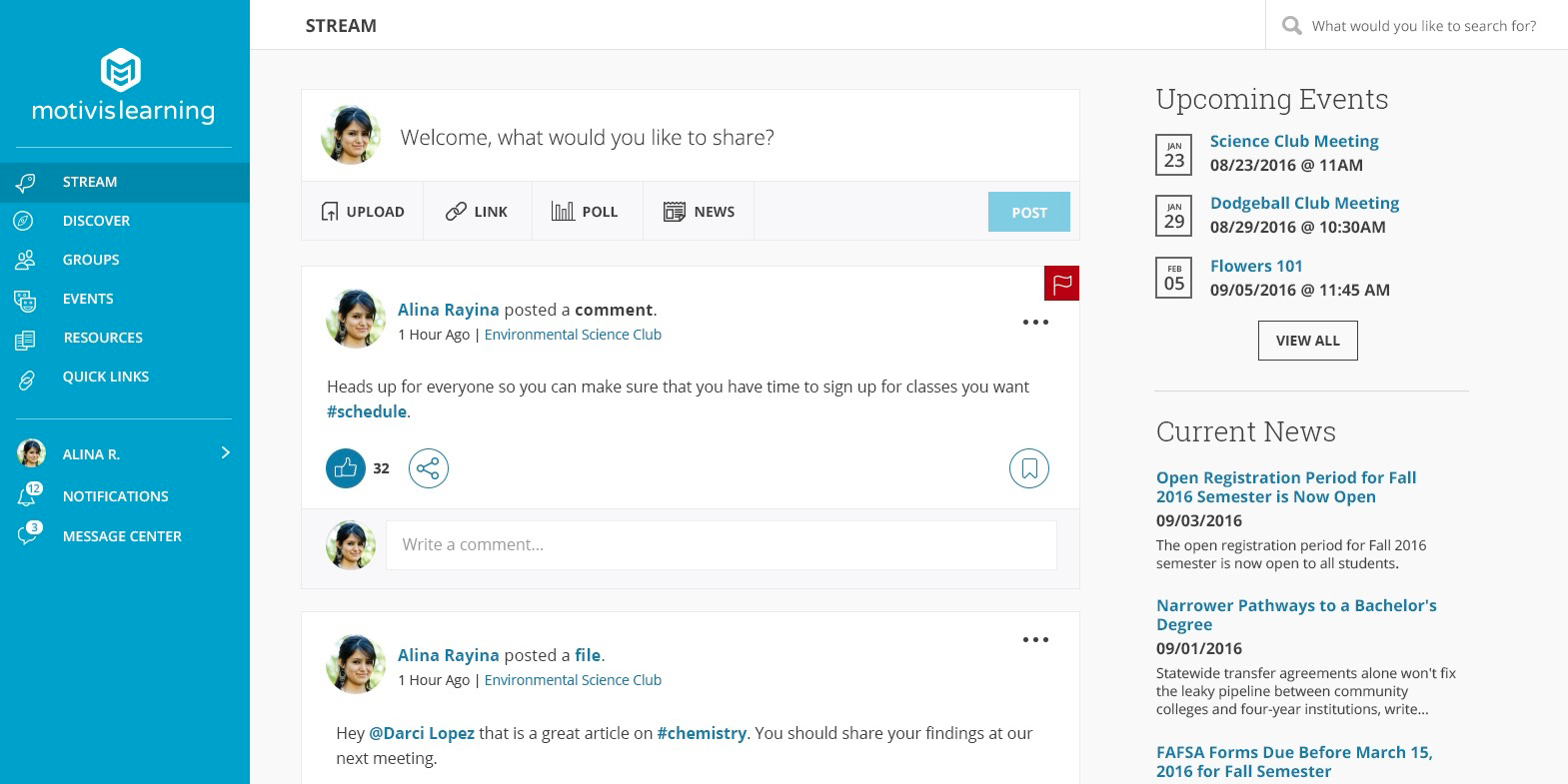Click Alina Rayina name on comment post

[x=448, y=310]
